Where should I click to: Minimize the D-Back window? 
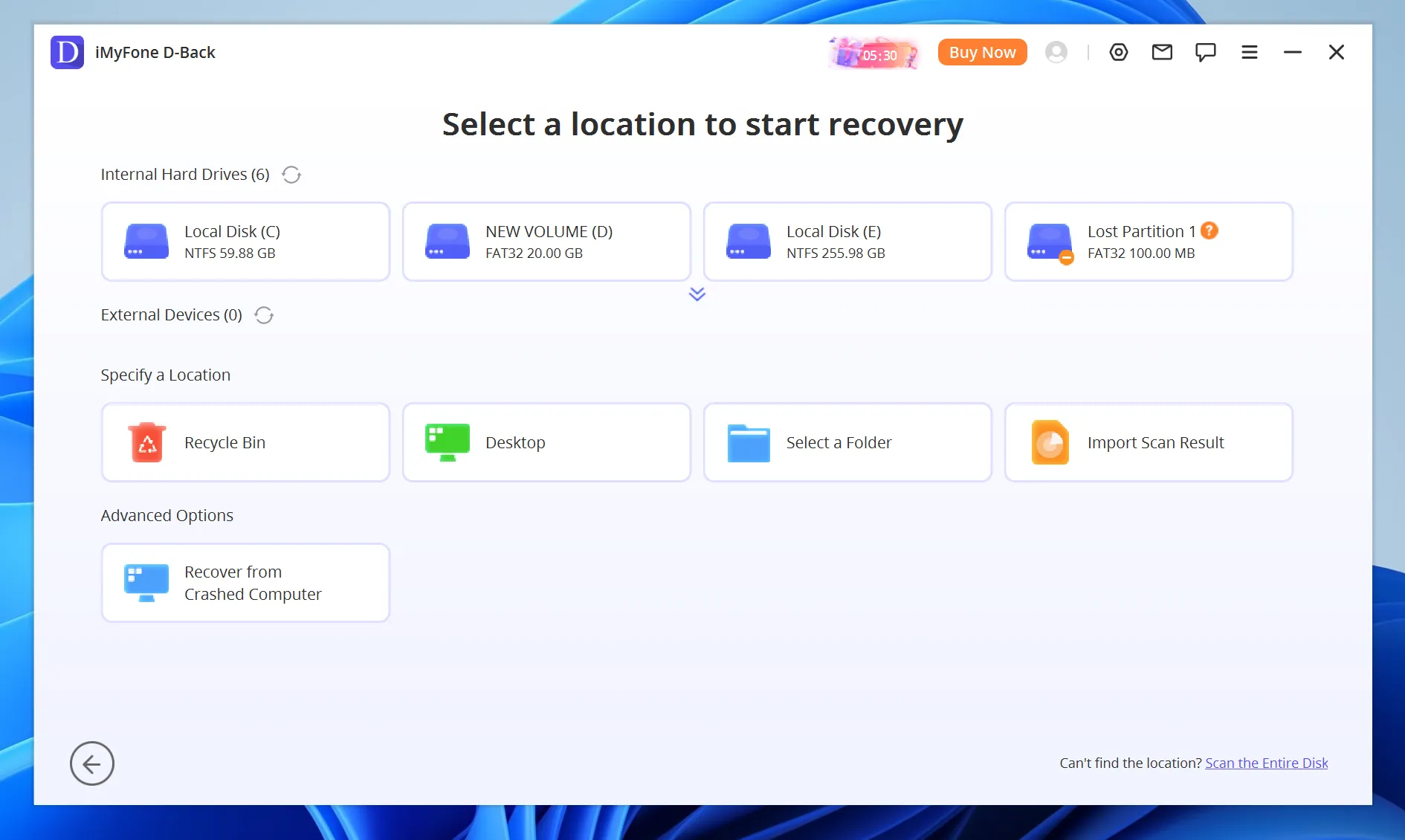(x=1292, y=52)
